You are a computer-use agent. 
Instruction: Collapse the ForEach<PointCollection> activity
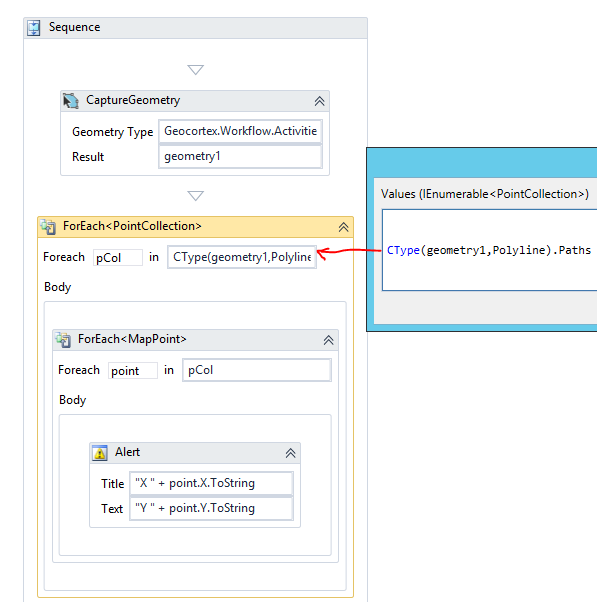coord(343,227)
